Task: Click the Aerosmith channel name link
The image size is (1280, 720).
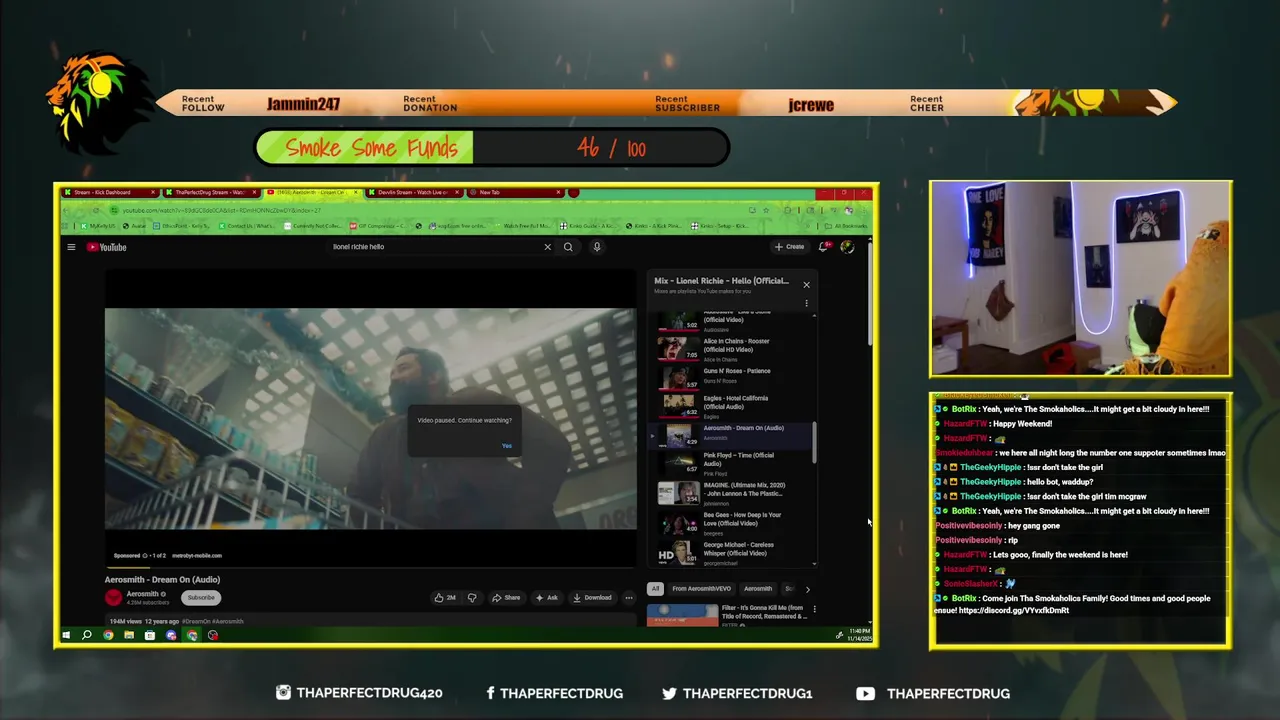Action: point(143,594)
